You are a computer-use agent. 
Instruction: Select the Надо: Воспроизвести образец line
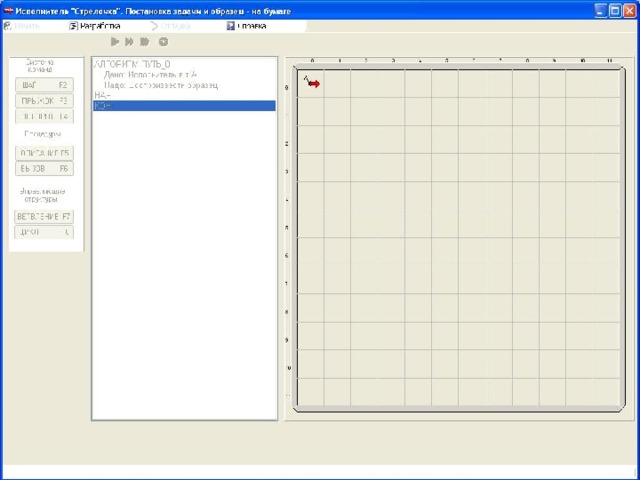161,85
